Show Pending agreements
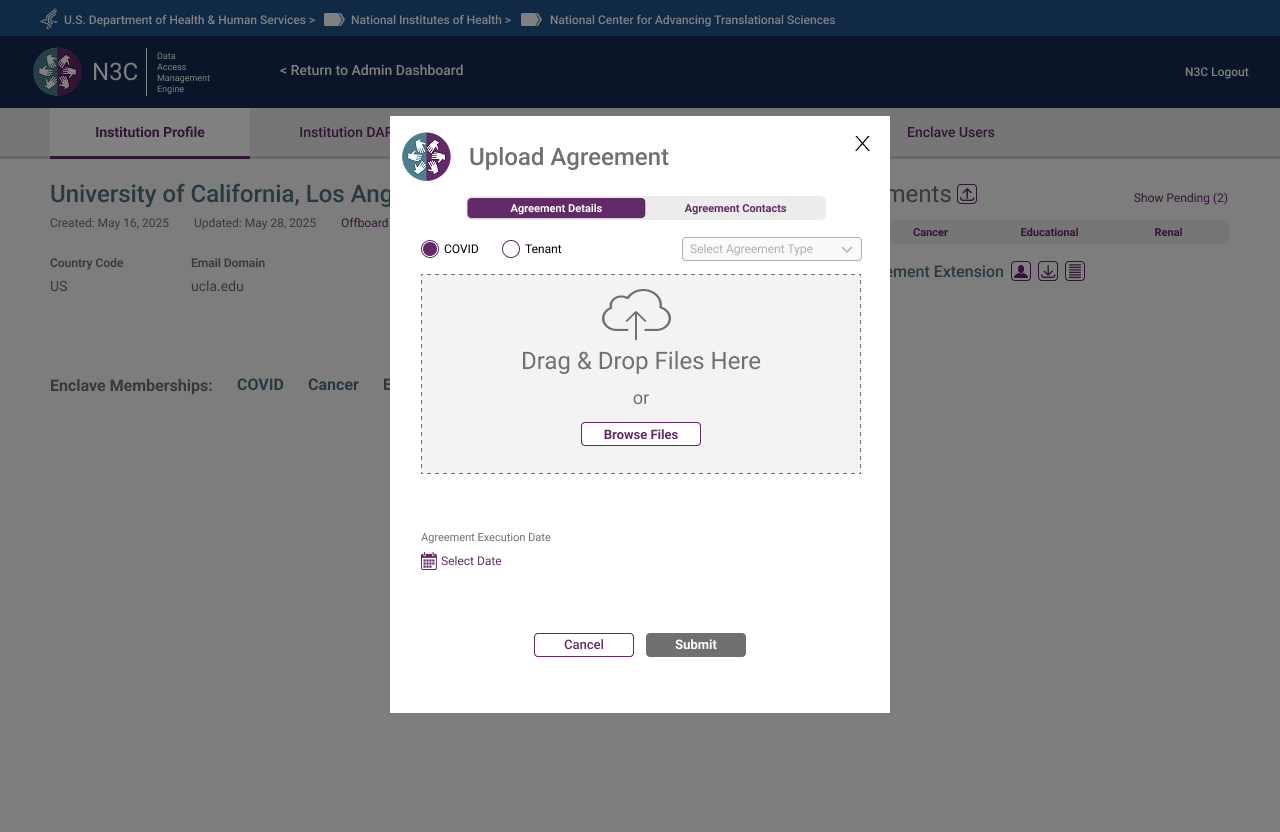 (1180, 198)
